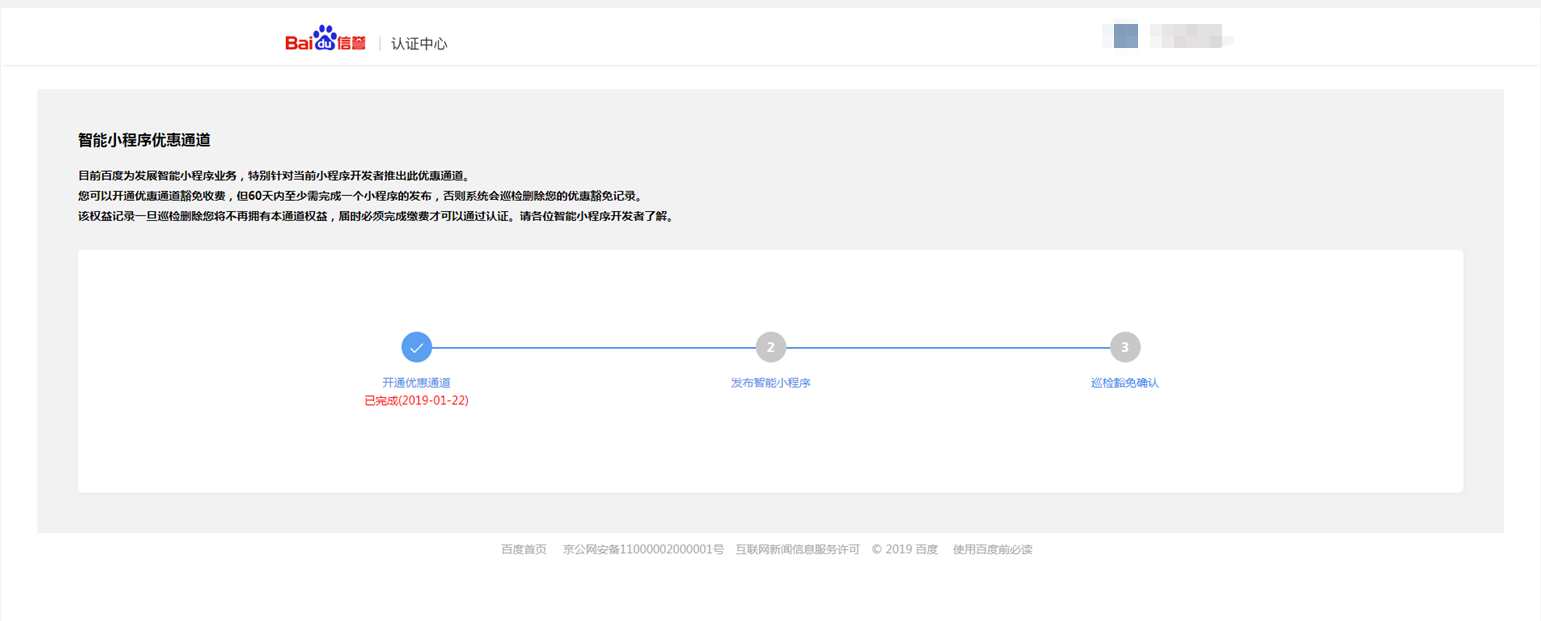1541x621 pixels.
Task: Click the 开通优惠通道 step label
Action: 417,383
